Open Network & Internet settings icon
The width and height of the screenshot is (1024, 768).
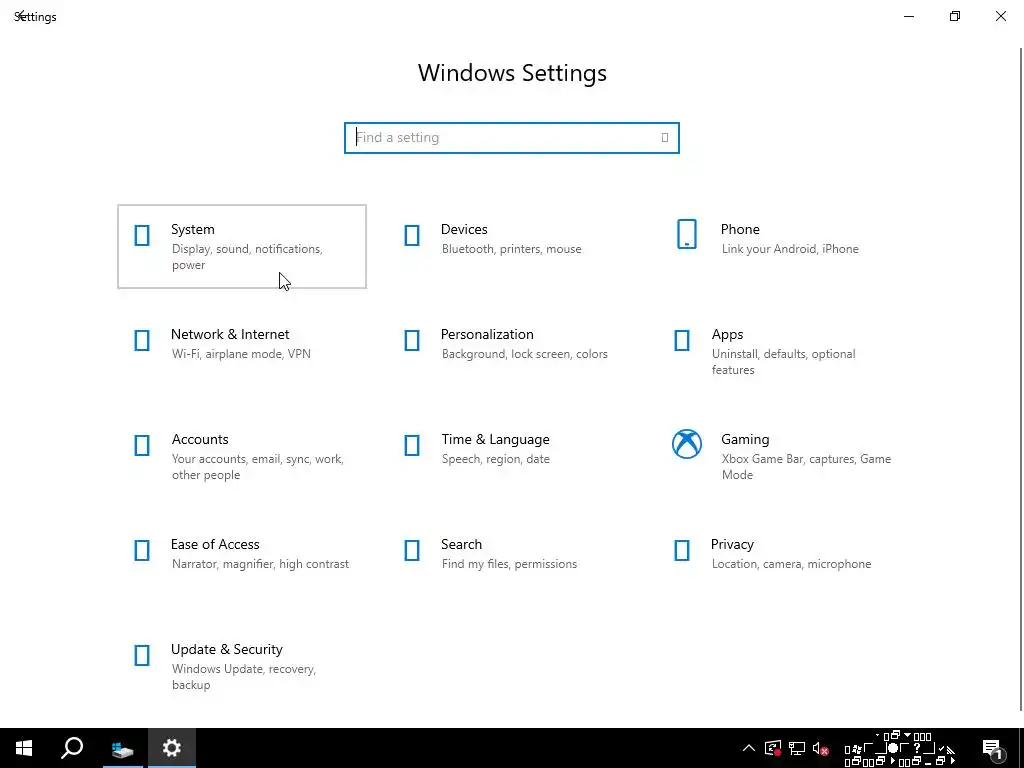click(x=142, y=340)
